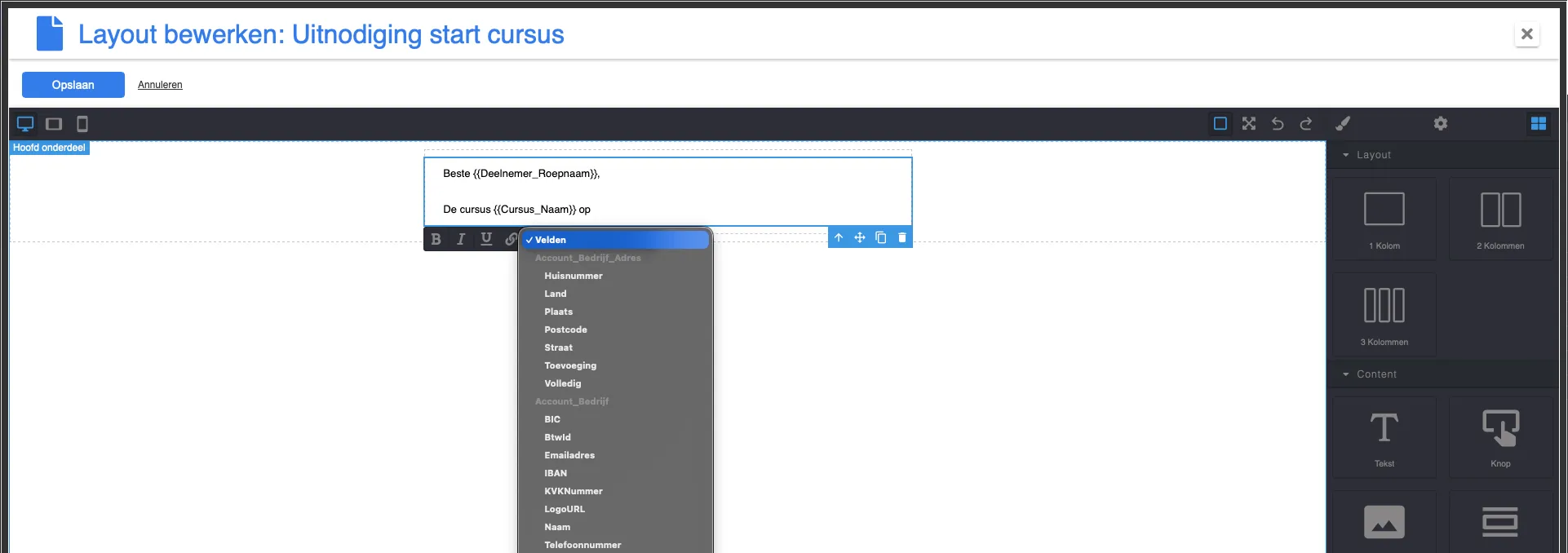
Task: Apply bold formatting
Action: point(436,239)
